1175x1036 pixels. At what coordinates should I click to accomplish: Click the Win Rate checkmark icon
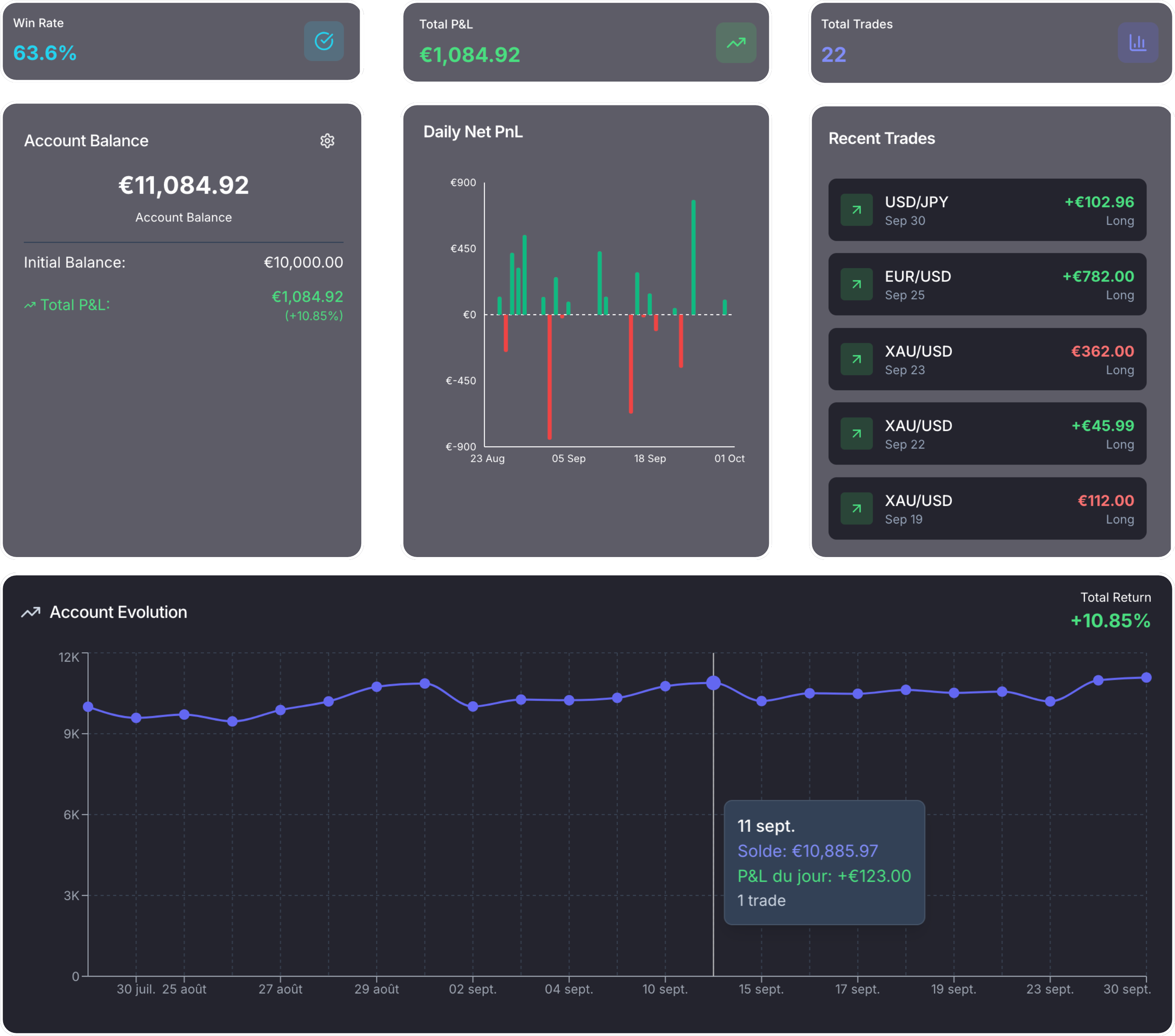point(324,41)
